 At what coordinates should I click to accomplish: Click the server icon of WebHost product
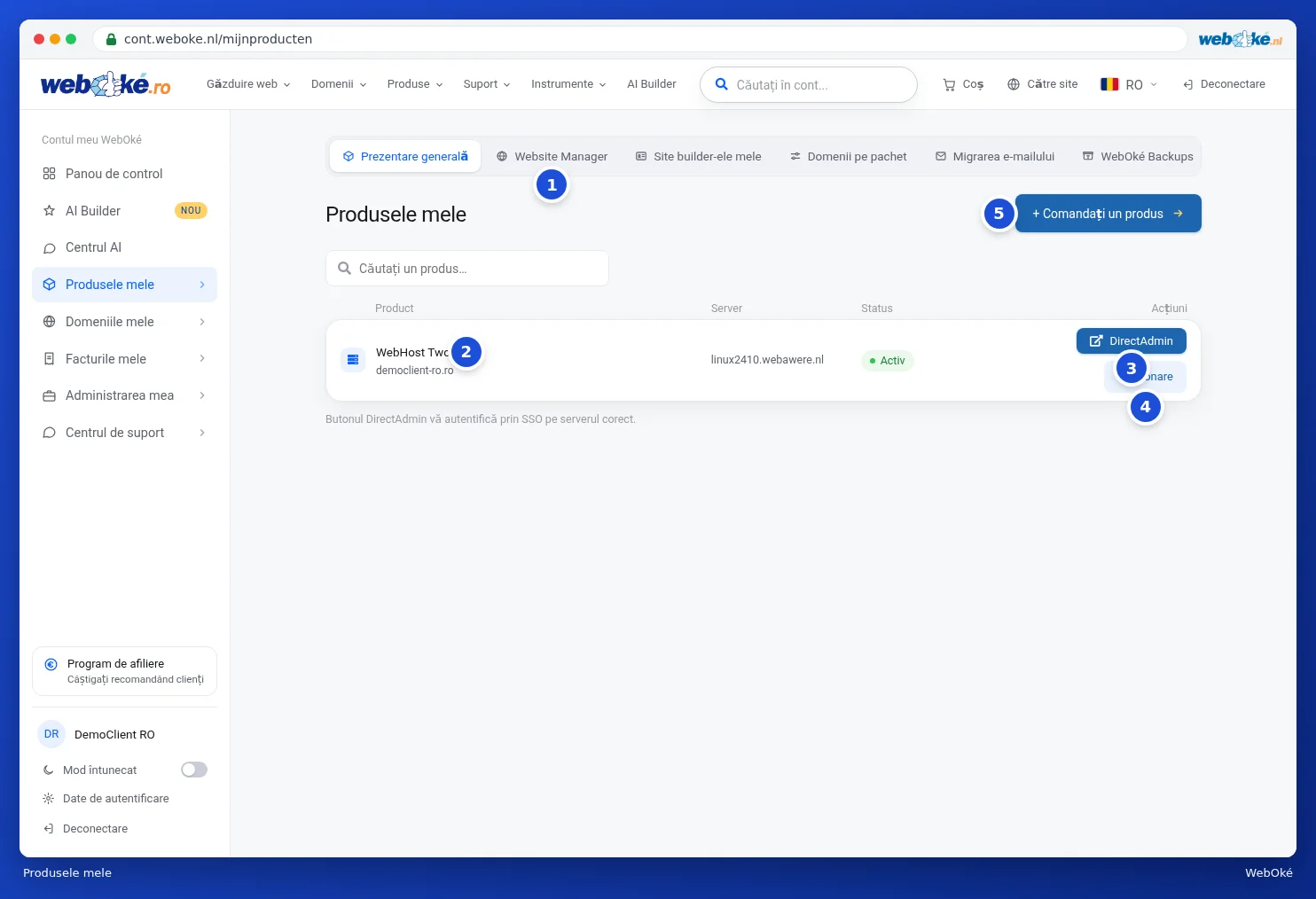click(x=353, y=360)
